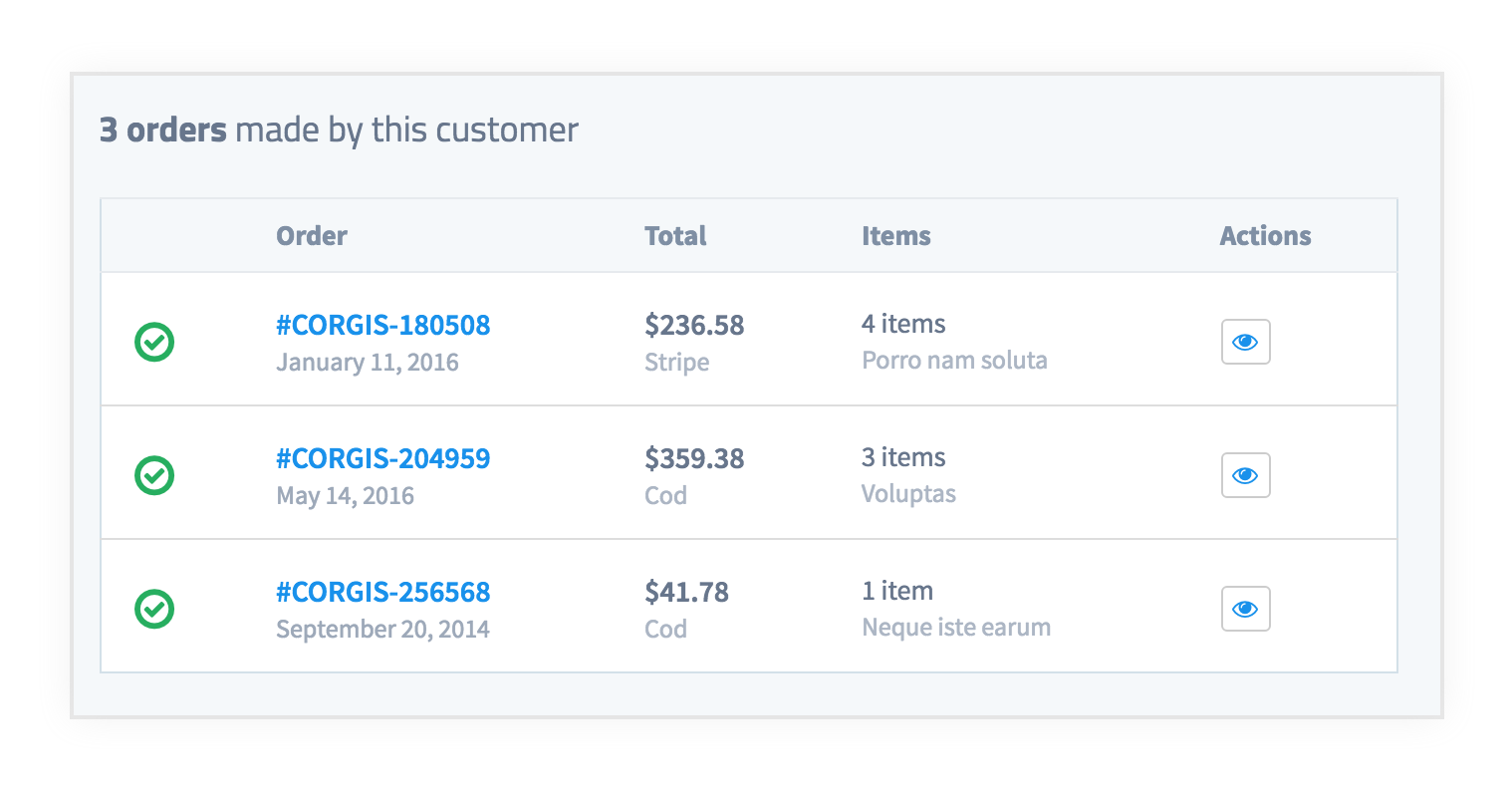Open the #CORGIS-204959 order link
The image size is (1512, 791).
383,458
